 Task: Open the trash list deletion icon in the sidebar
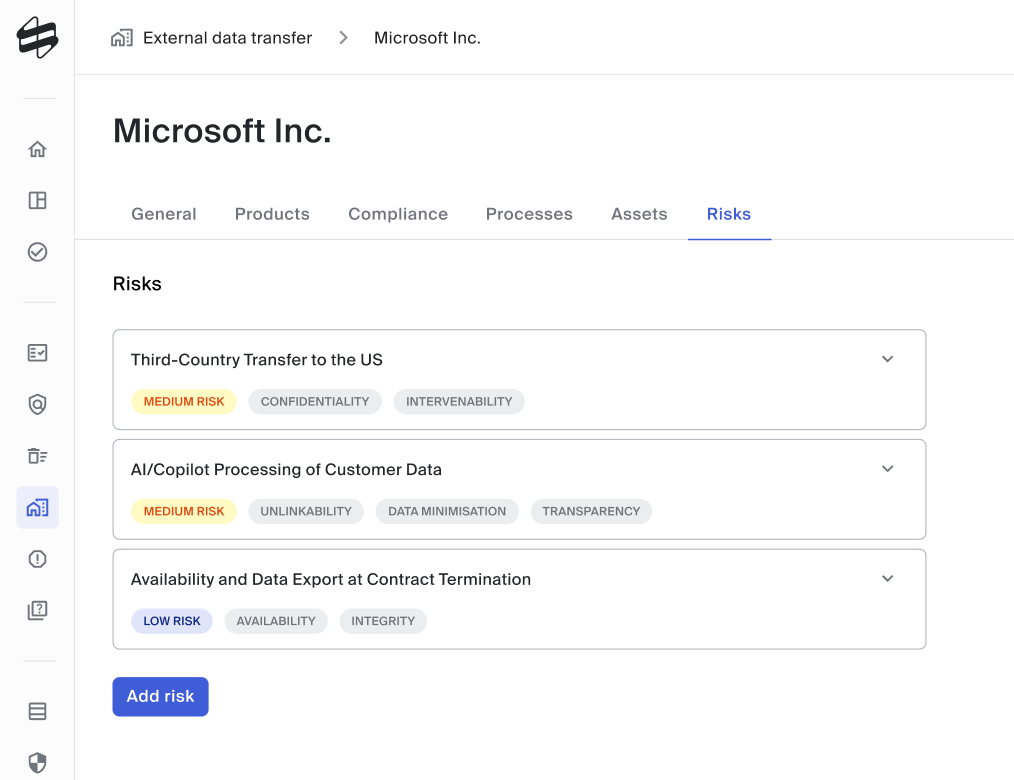(x=38, y=456)
